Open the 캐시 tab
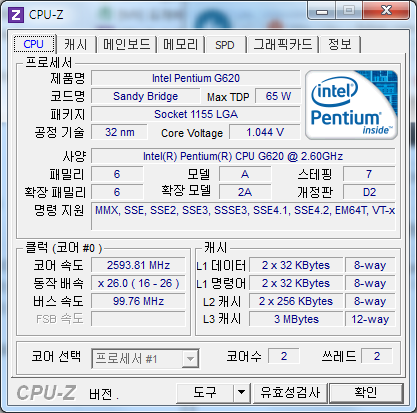Screen dimensions: 417x413 point(76,45)
